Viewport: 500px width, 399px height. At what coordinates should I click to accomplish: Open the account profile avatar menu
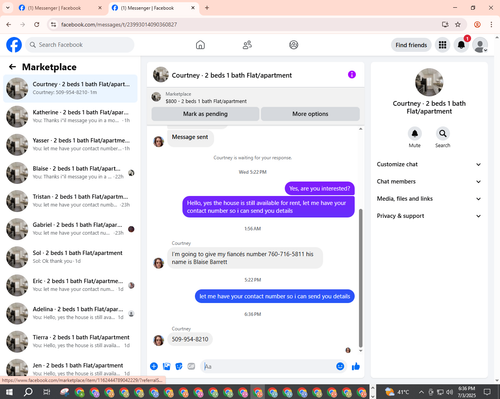pyautogui.click(x=480, y=45)
